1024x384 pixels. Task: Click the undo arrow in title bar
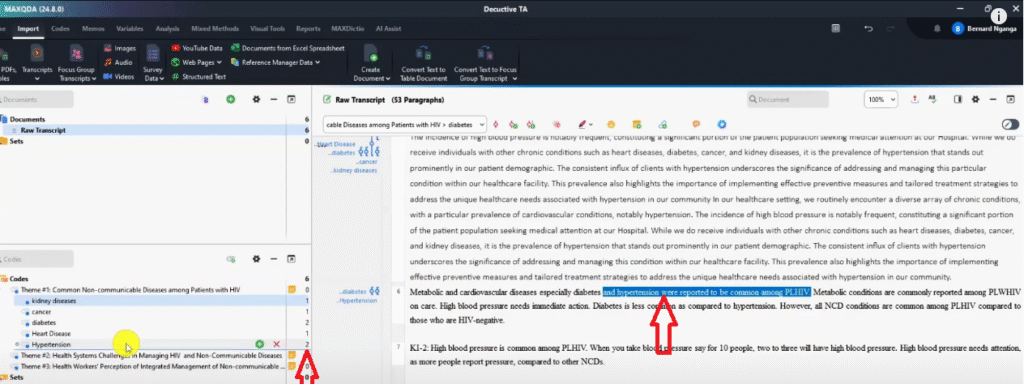(868, 29)
